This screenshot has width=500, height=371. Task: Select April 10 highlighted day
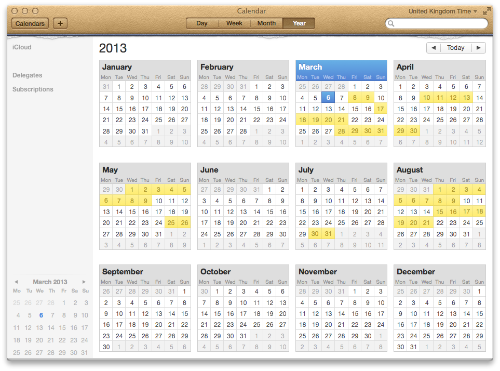(426, 98)
